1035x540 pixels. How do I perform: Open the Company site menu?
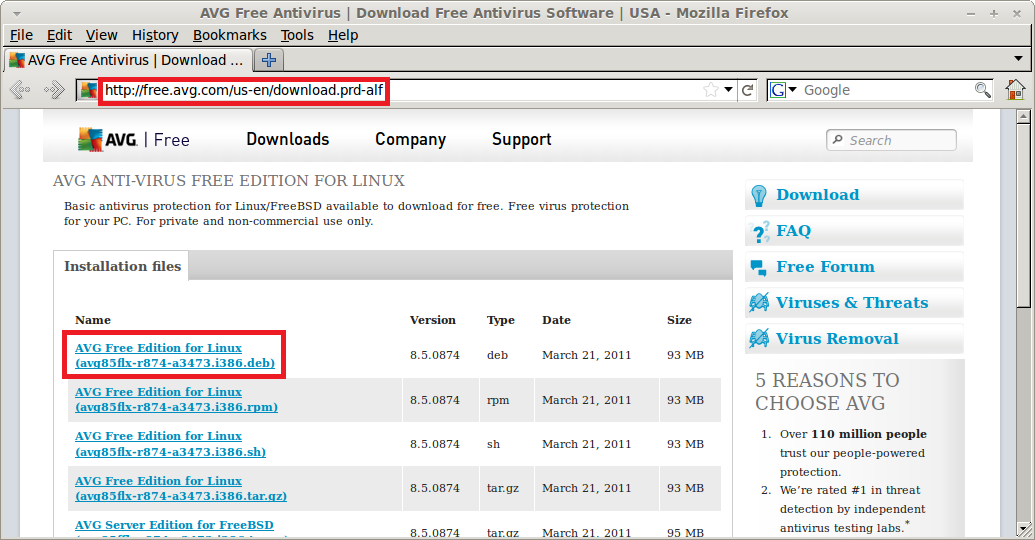click(x=411, y=139)
